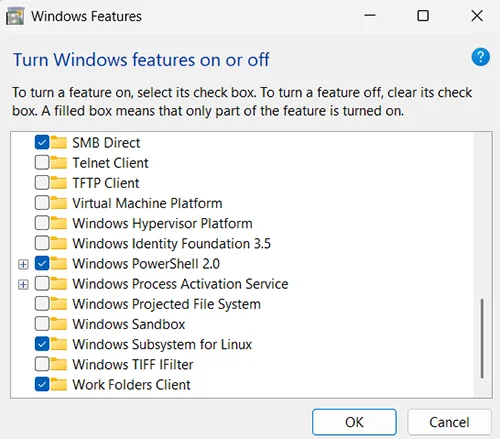Image resolution: width=500 pixels, height=439 pixels.
Task: Select the Windows Hypervisor Platform label
Action: [x=162, y=224]
